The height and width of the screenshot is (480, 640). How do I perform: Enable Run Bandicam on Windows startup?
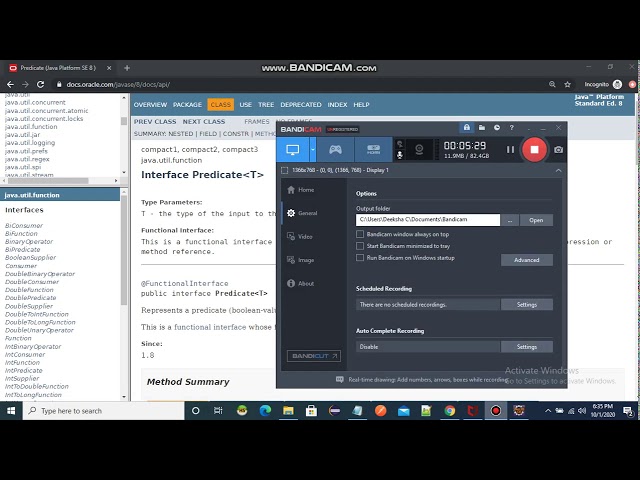tap(360, 258)
